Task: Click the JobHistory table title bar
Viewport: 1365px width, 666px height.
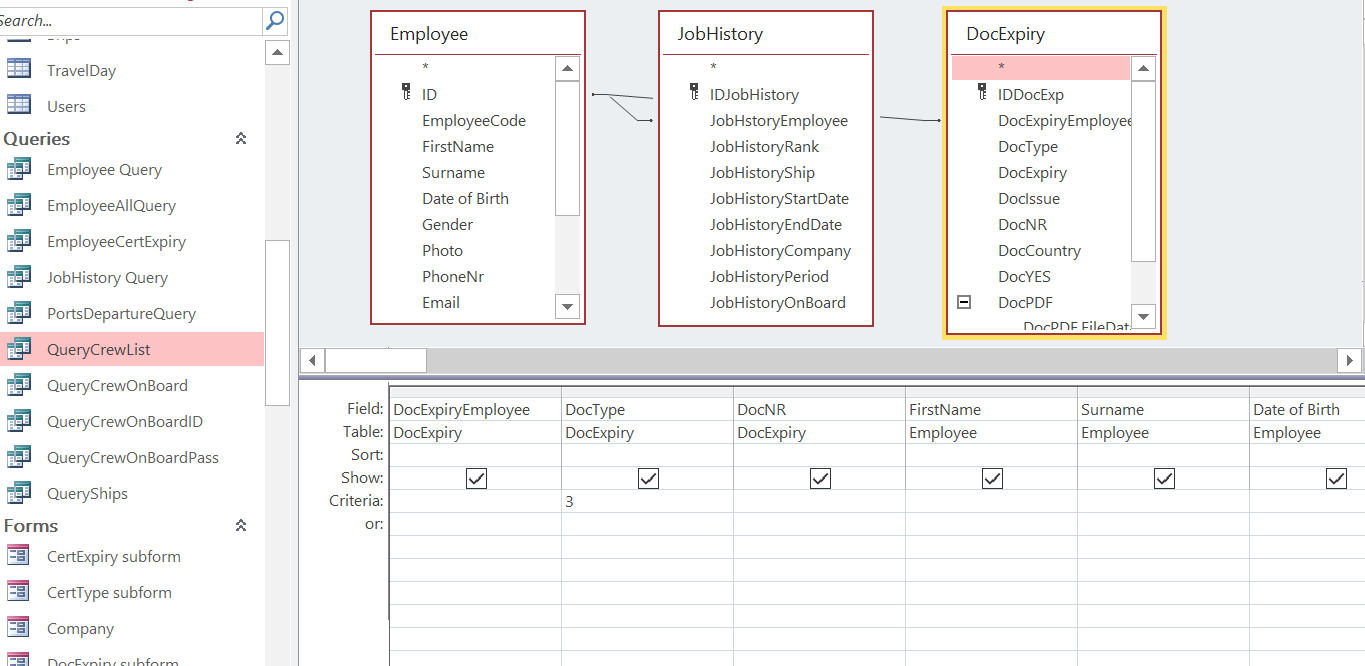Action: (x=766, y=34)
